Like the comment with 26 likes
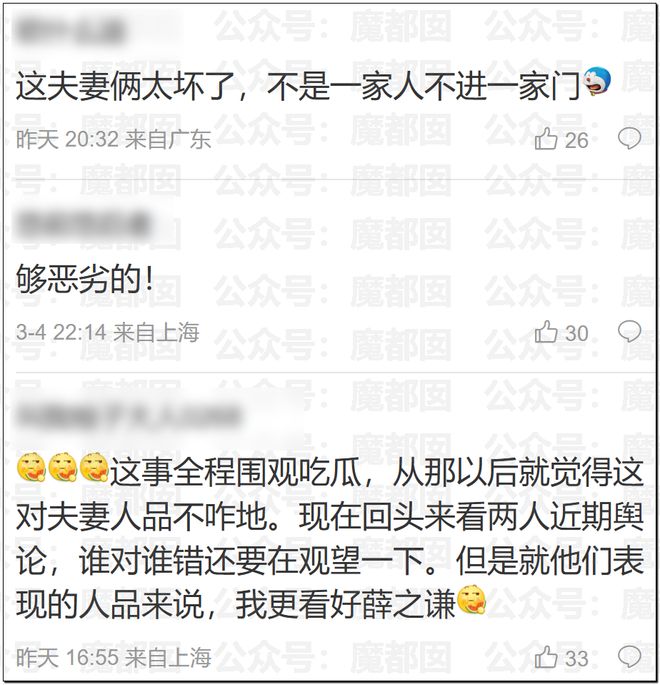The height and width of the screenshot is (685, 660). click(x=546, y=139)
